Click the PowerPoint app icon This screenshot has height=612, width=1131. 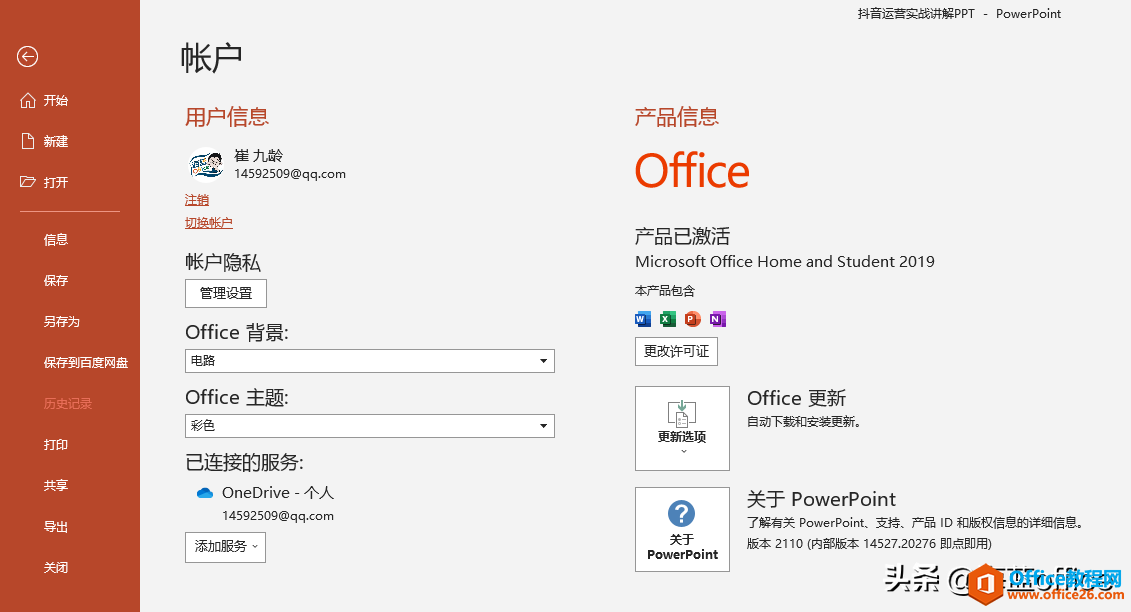pos(692,318)
